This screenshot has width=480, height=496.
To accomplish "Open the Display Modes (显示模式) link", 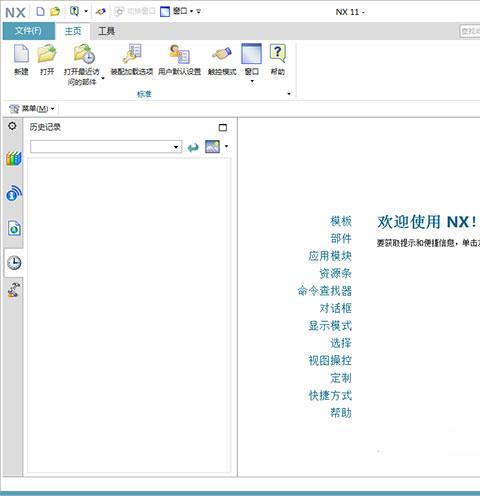I will (x=330, y=326).
